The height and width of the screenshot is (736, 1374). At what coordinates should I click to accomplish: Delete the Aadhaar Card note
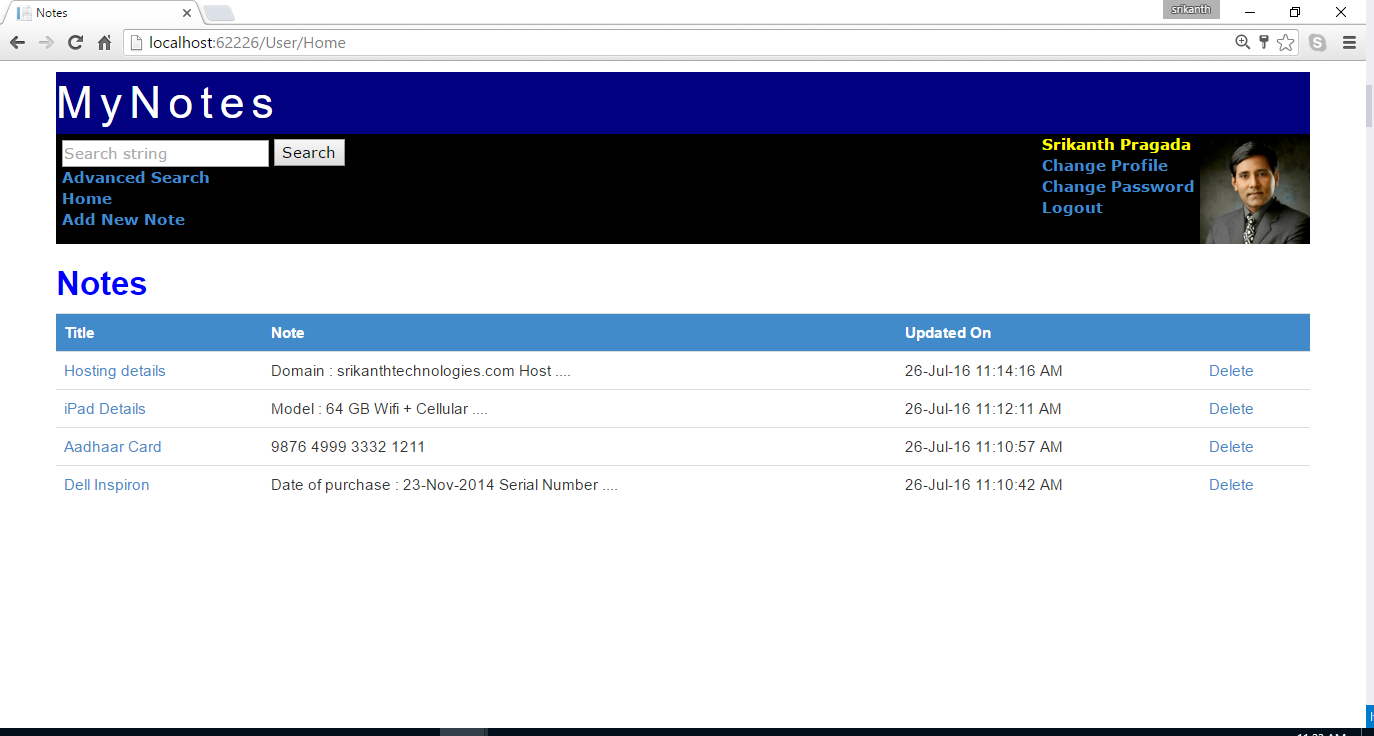[1231, 447]
